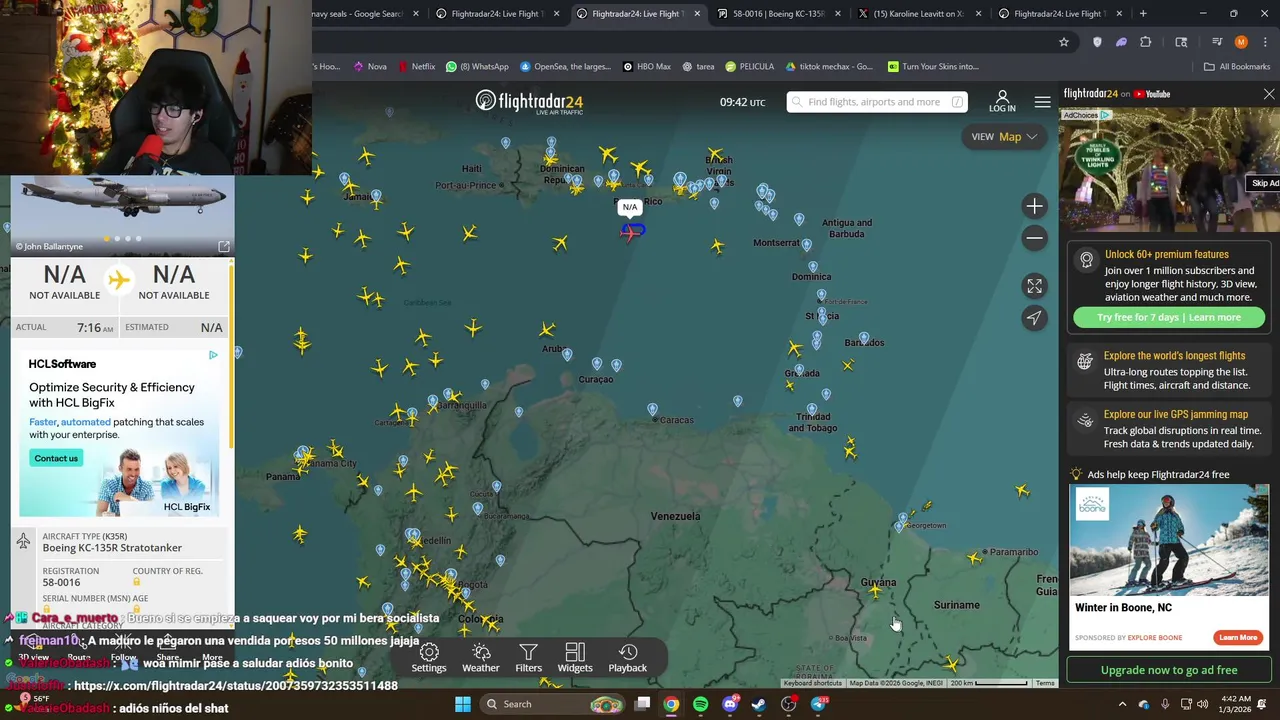The image size is (1280, 720).
Task: Close the 58-0016 Boeing tab
Action: [x=837, y=14]
